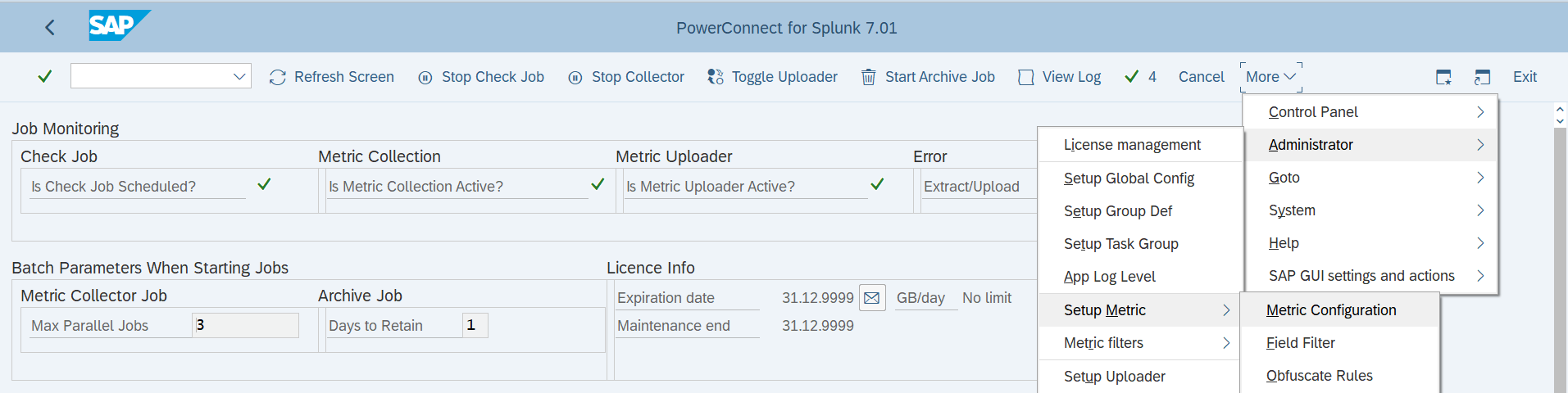
Task: Open the command field dropdown
Action: (239, 77)
